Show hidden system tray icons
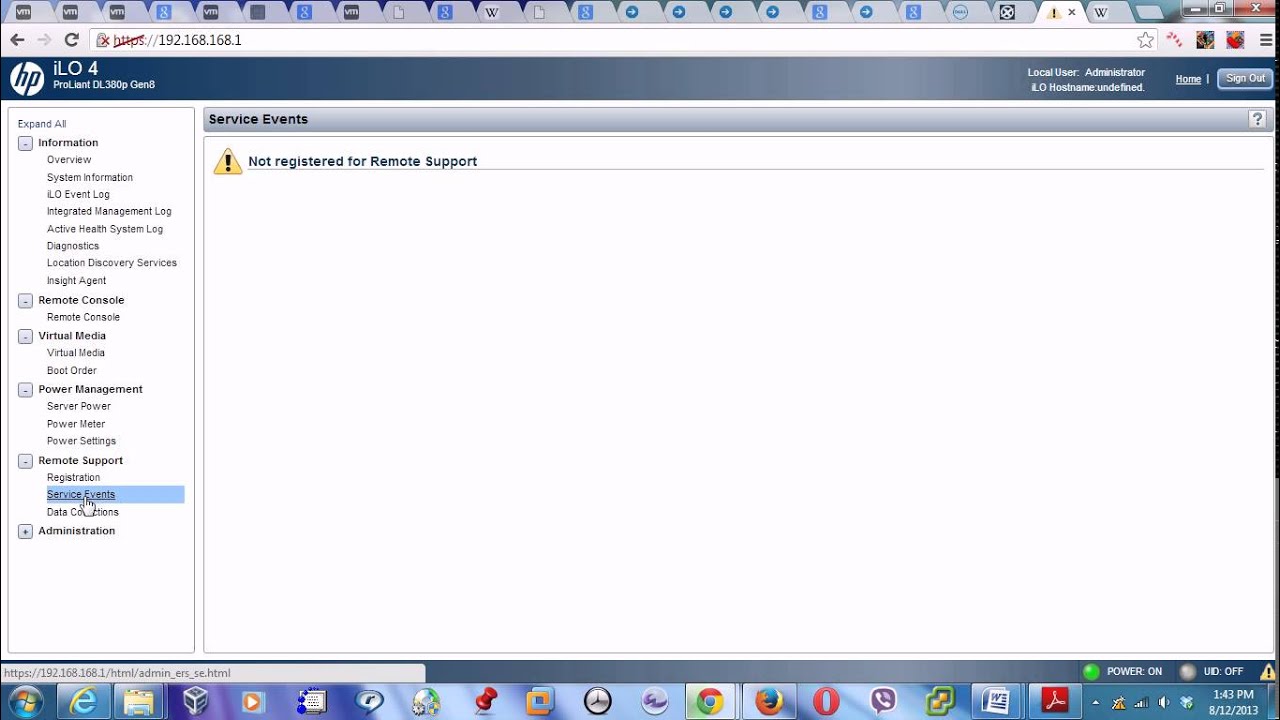Screen dimensions: 1280x720 (x=1095, y=702)
